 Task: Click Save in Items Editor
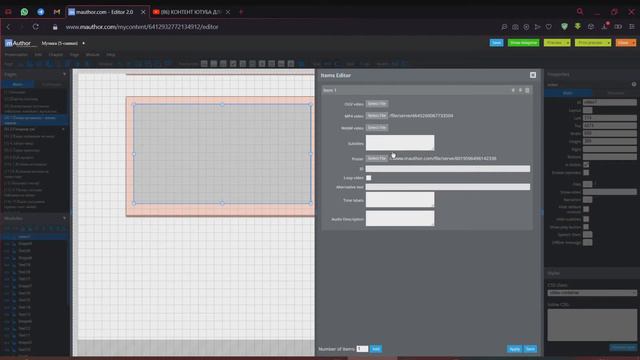(x=530, y=349)
